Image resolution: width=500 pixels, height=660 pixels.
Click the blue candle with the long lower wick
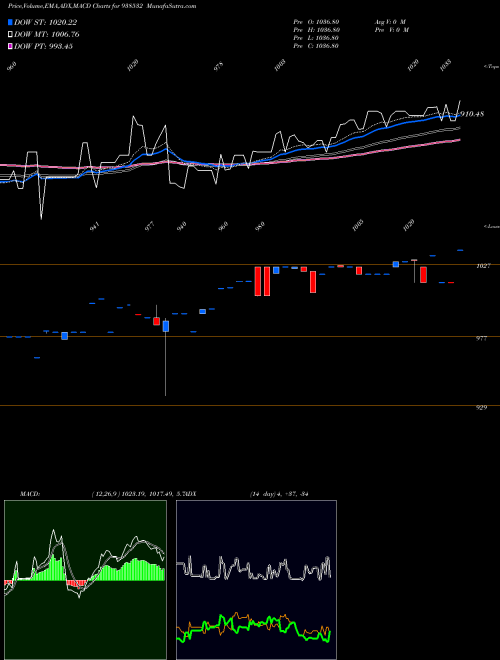(x=166, y=326)
